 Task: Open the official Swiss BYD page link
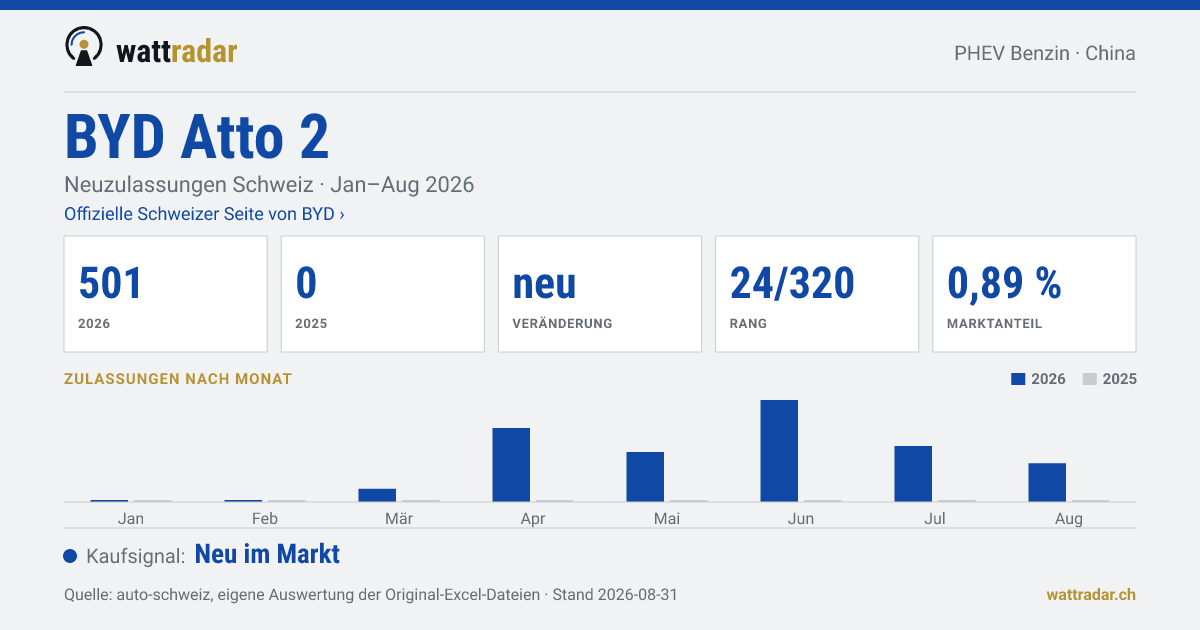[204, 214]
